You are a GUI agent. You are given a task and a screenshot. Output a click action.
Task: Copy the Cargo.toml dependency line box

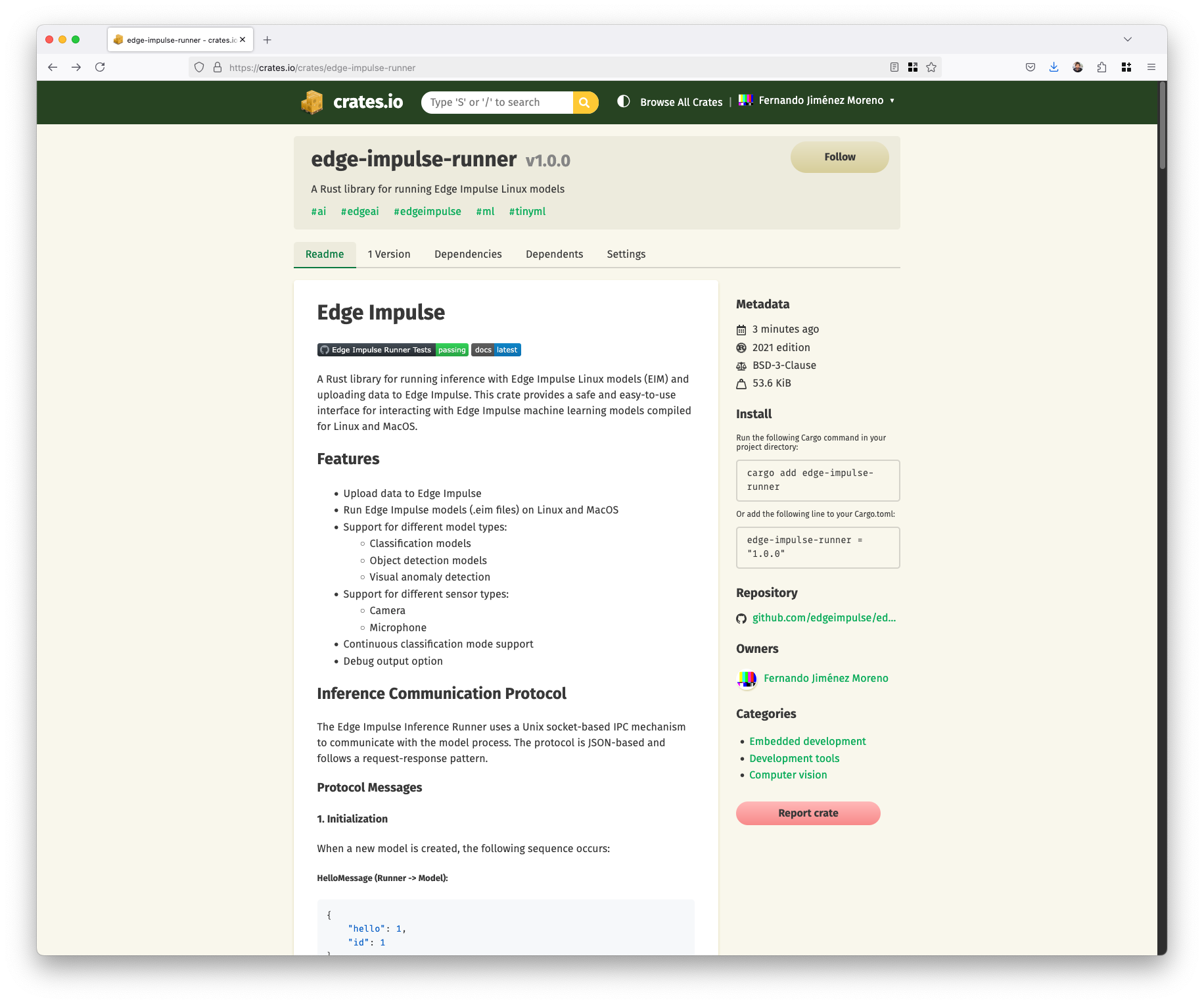click(818, 548)
